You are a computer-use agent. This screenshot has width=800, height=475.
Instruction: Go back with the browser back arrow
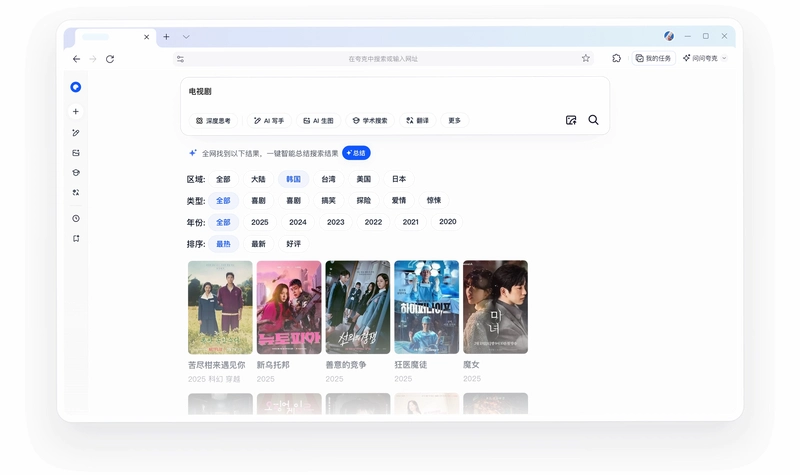(77, 59)
